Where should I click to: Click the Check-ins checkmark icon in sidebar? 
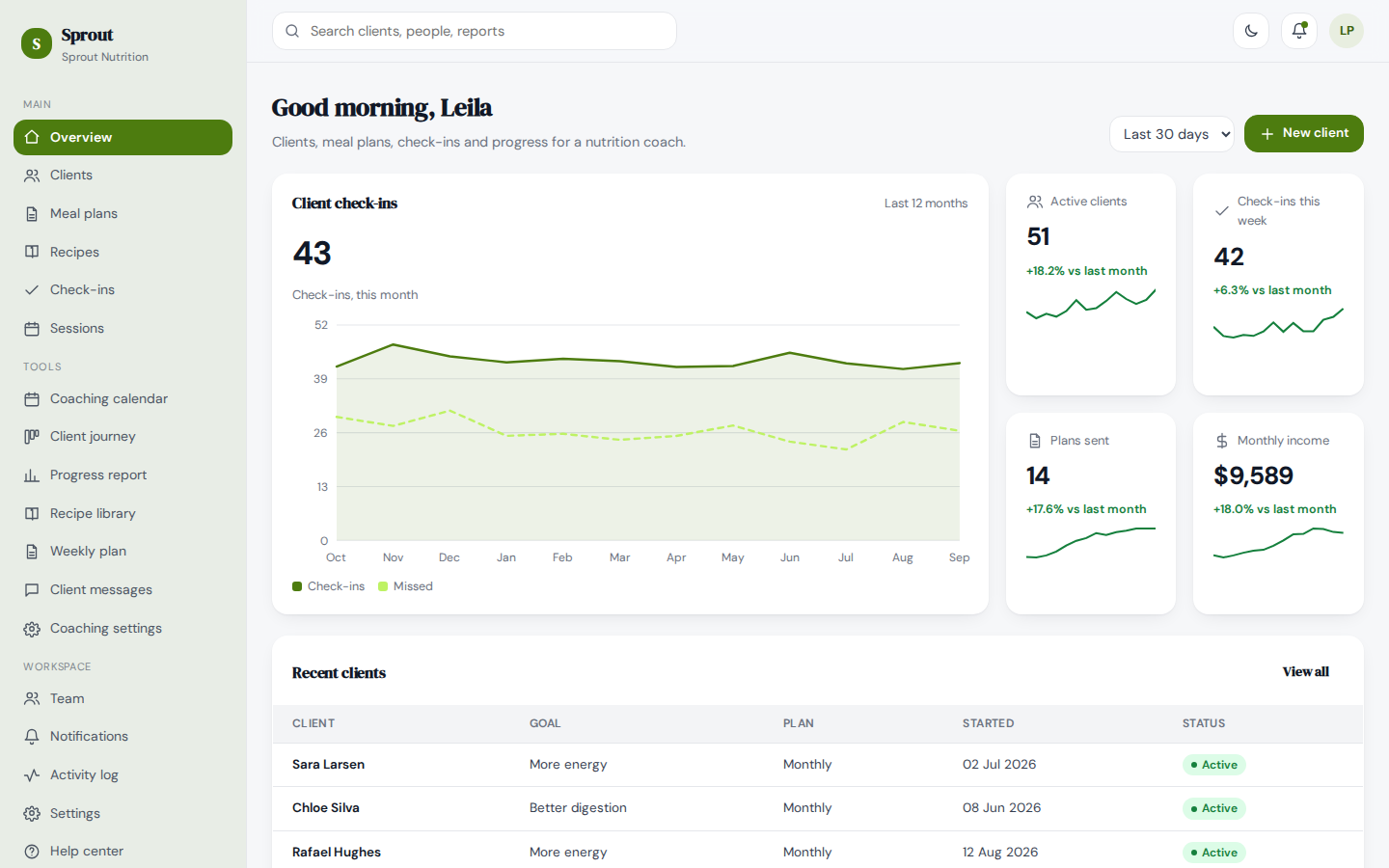point(32,290)
